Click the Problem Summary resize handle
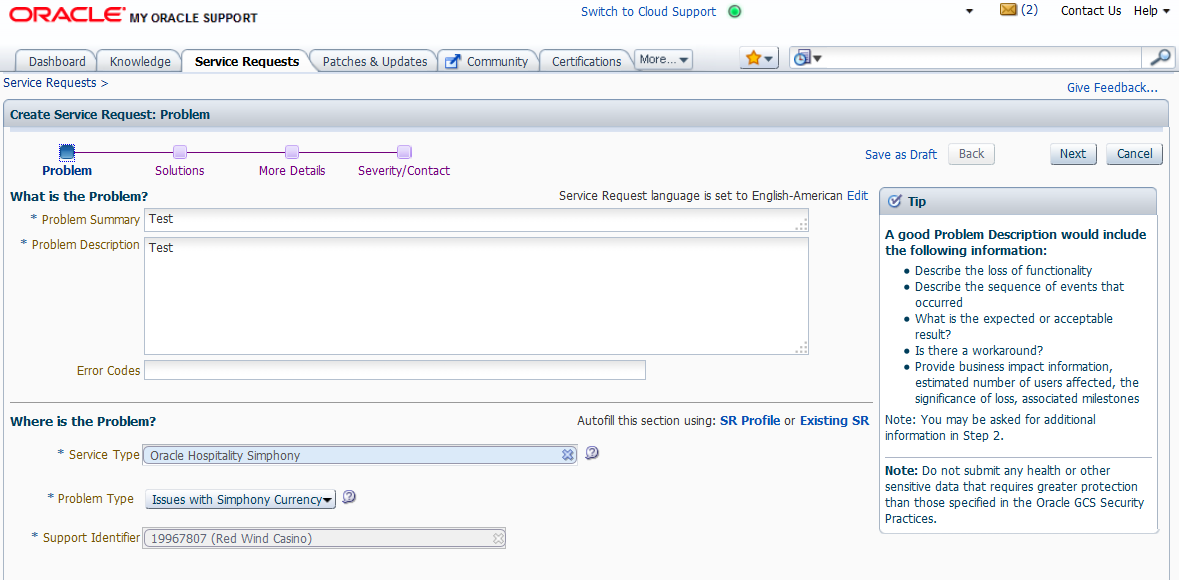The image size is (1179, 580). coord(802,224)
